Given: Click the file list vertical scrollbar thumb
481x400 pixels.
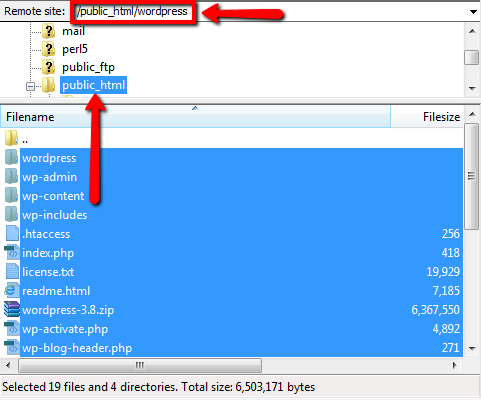Looking at the screenshot, I should coord(472,176).
